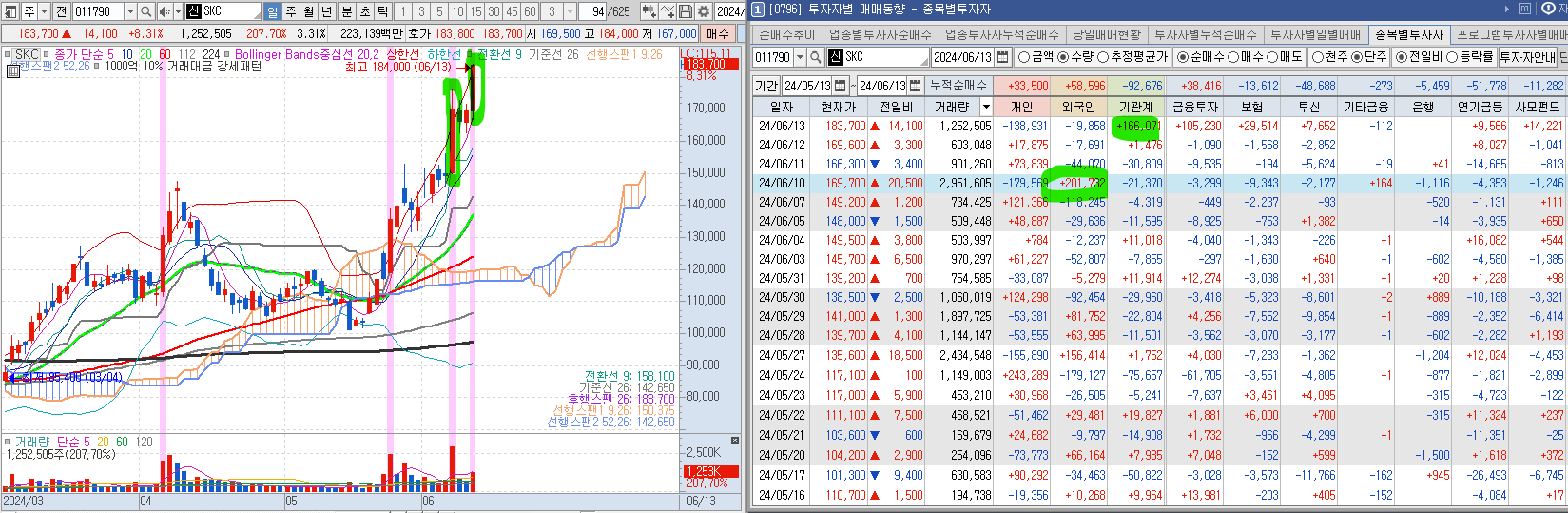
Task: Click the SKC stock name field in chart
Action: pyautogui.click(x=223, y=11)
